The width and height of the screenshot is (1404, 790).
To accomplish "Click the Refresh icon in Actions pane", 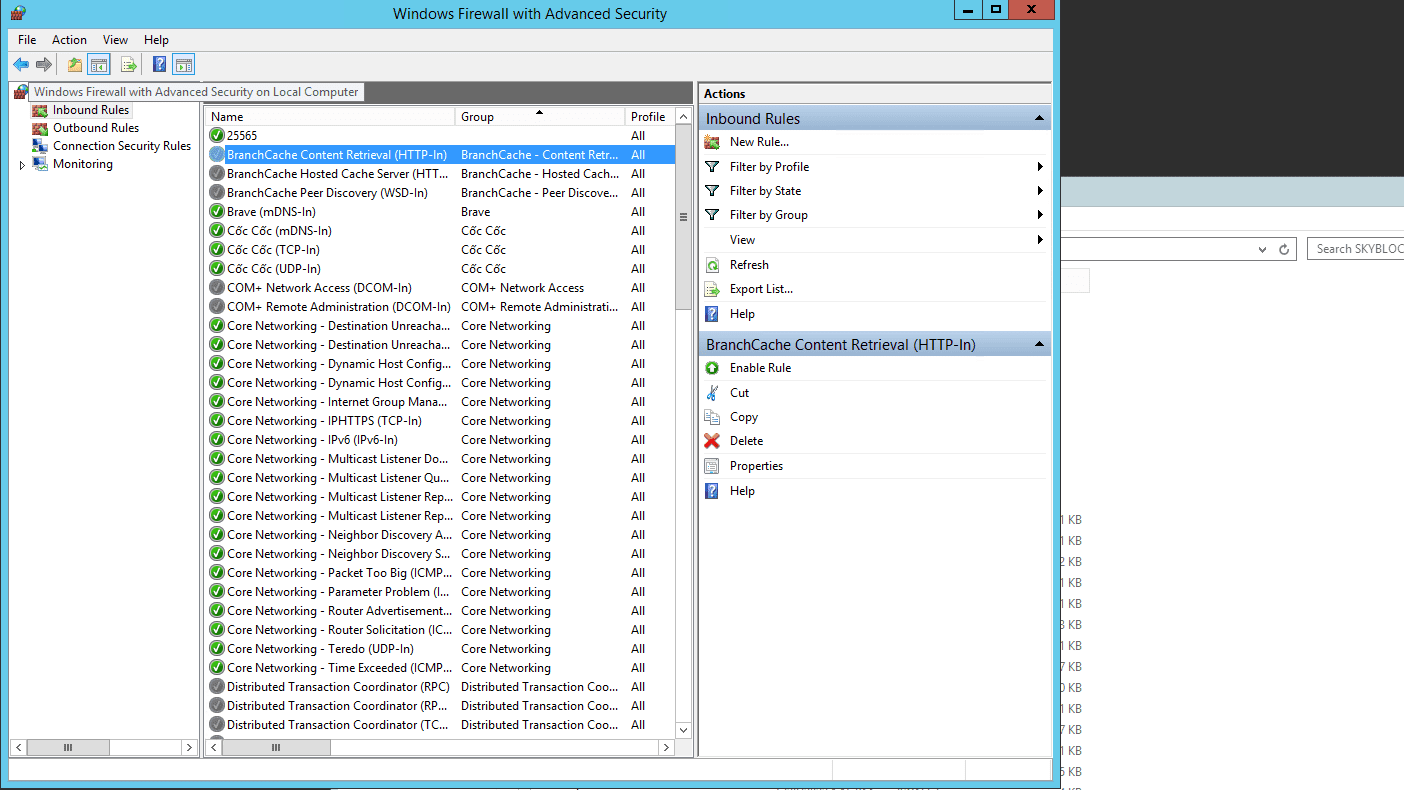I will tap(712, 265).
